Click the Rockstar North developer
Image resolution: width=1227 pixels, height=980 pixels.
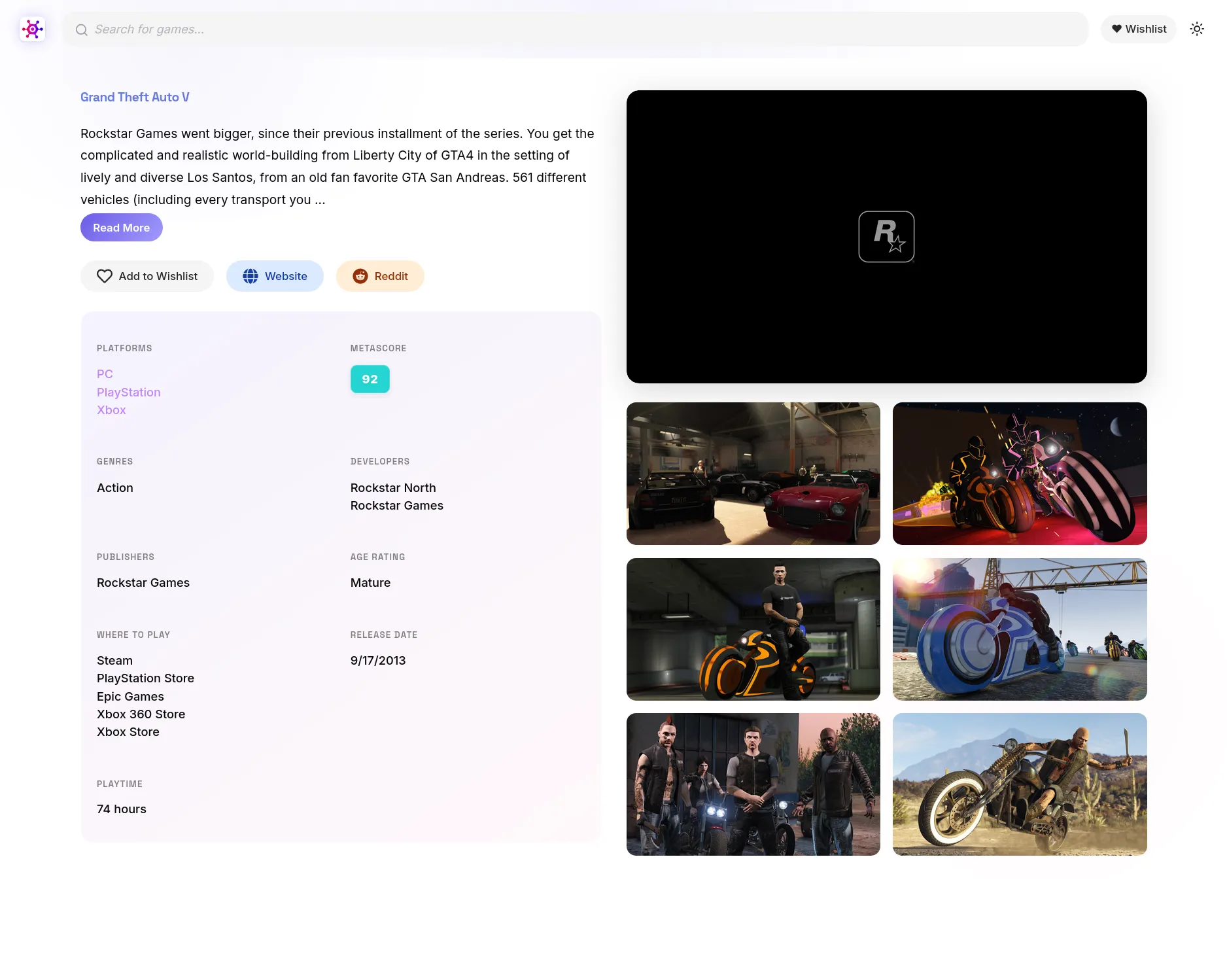click(393, 488)
